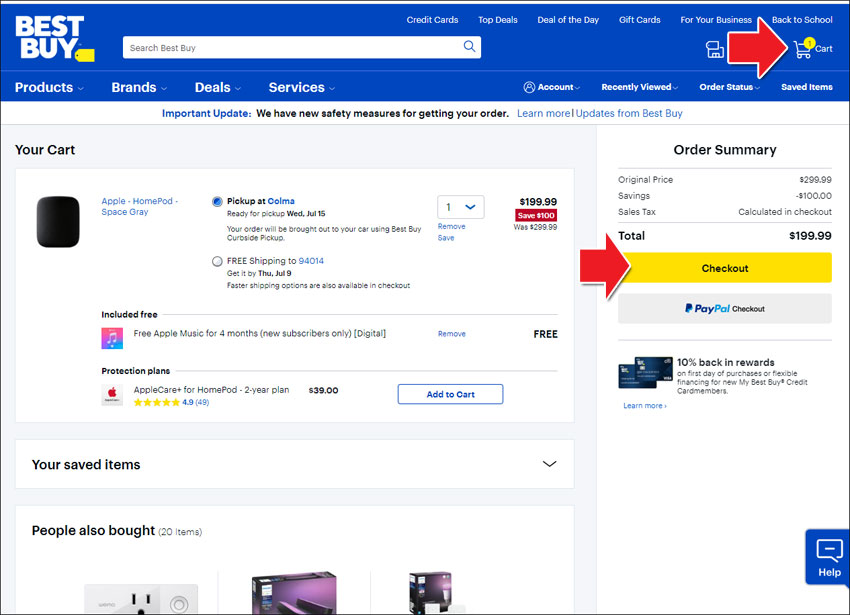The width and height of the screenshot is (850, 615).
Task: Open the AppleCare+ 4.9 star rating reviews
Action: (x=171, y=402)
